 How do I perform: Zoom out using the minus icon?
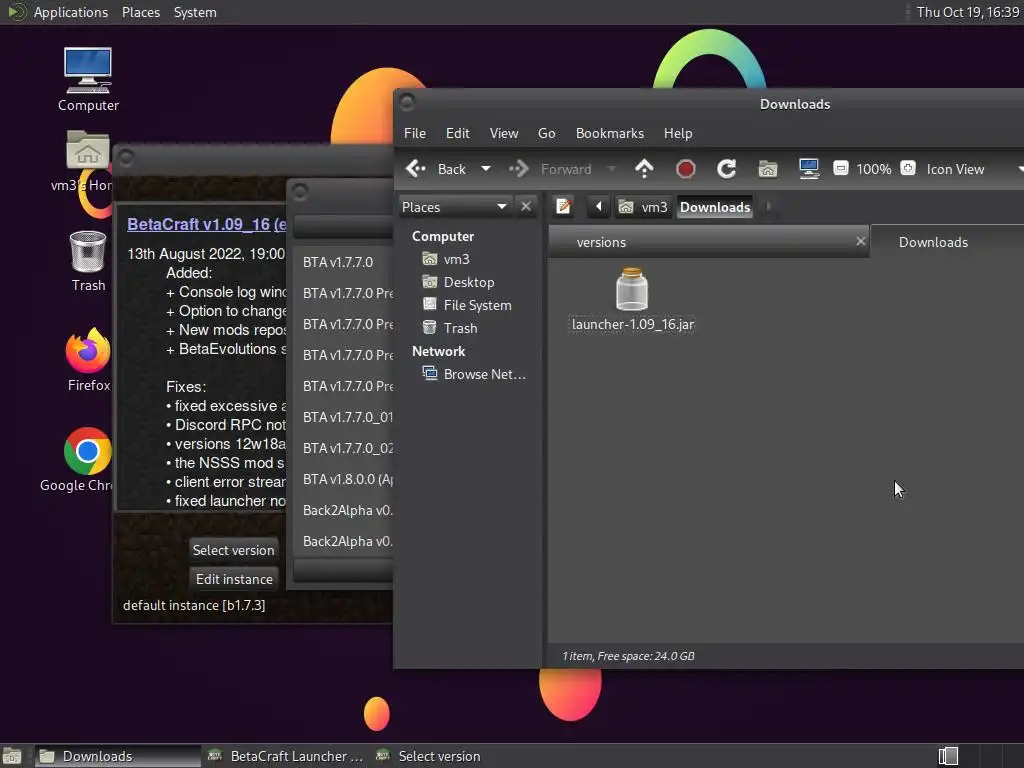click(x=840, y=168)
